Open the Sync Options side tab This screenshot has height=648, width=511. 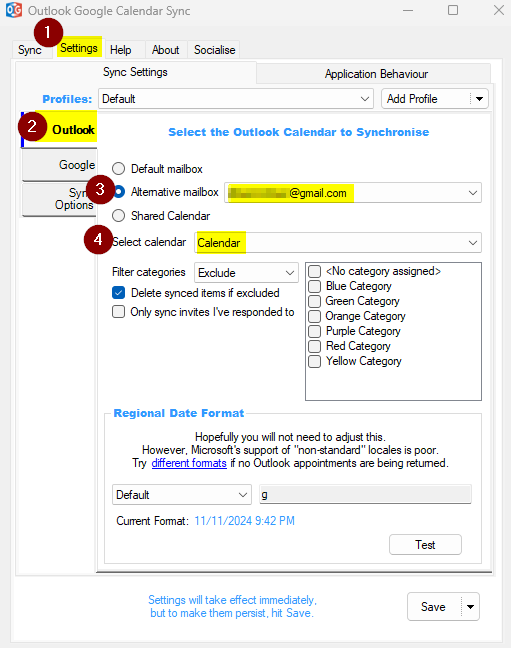point(60,199)
